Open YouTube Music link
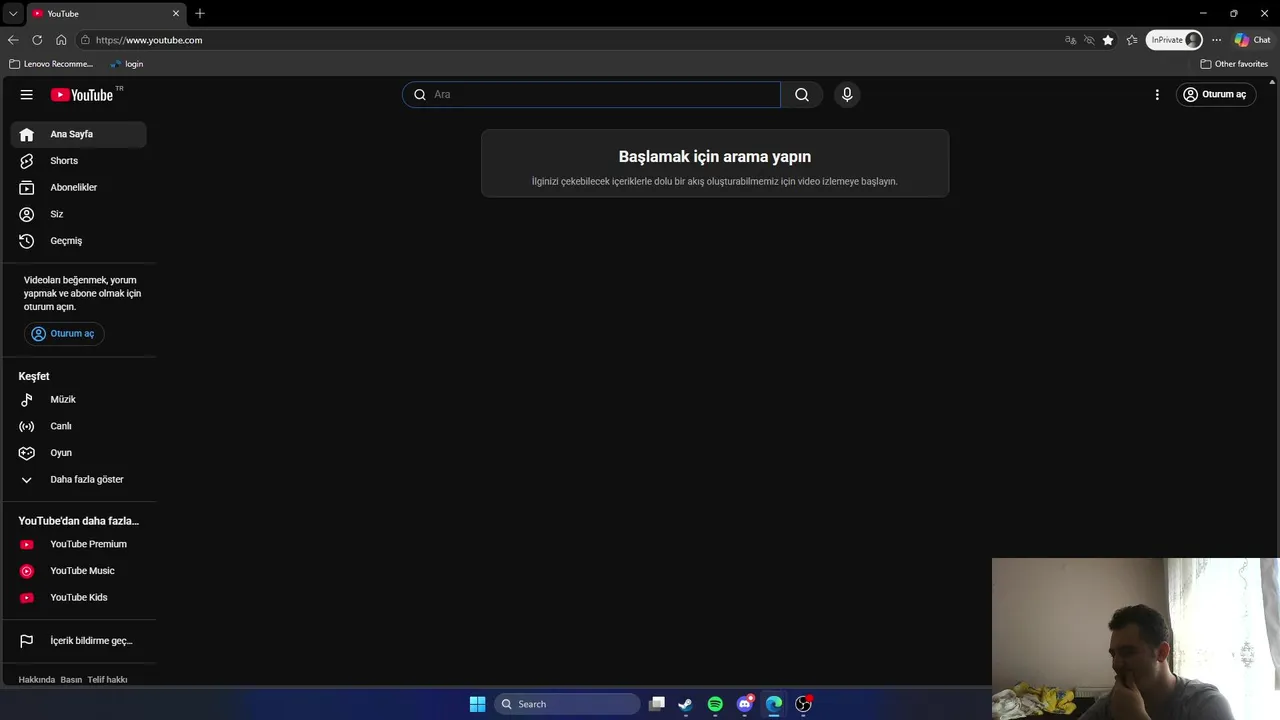 click(79, 571)
